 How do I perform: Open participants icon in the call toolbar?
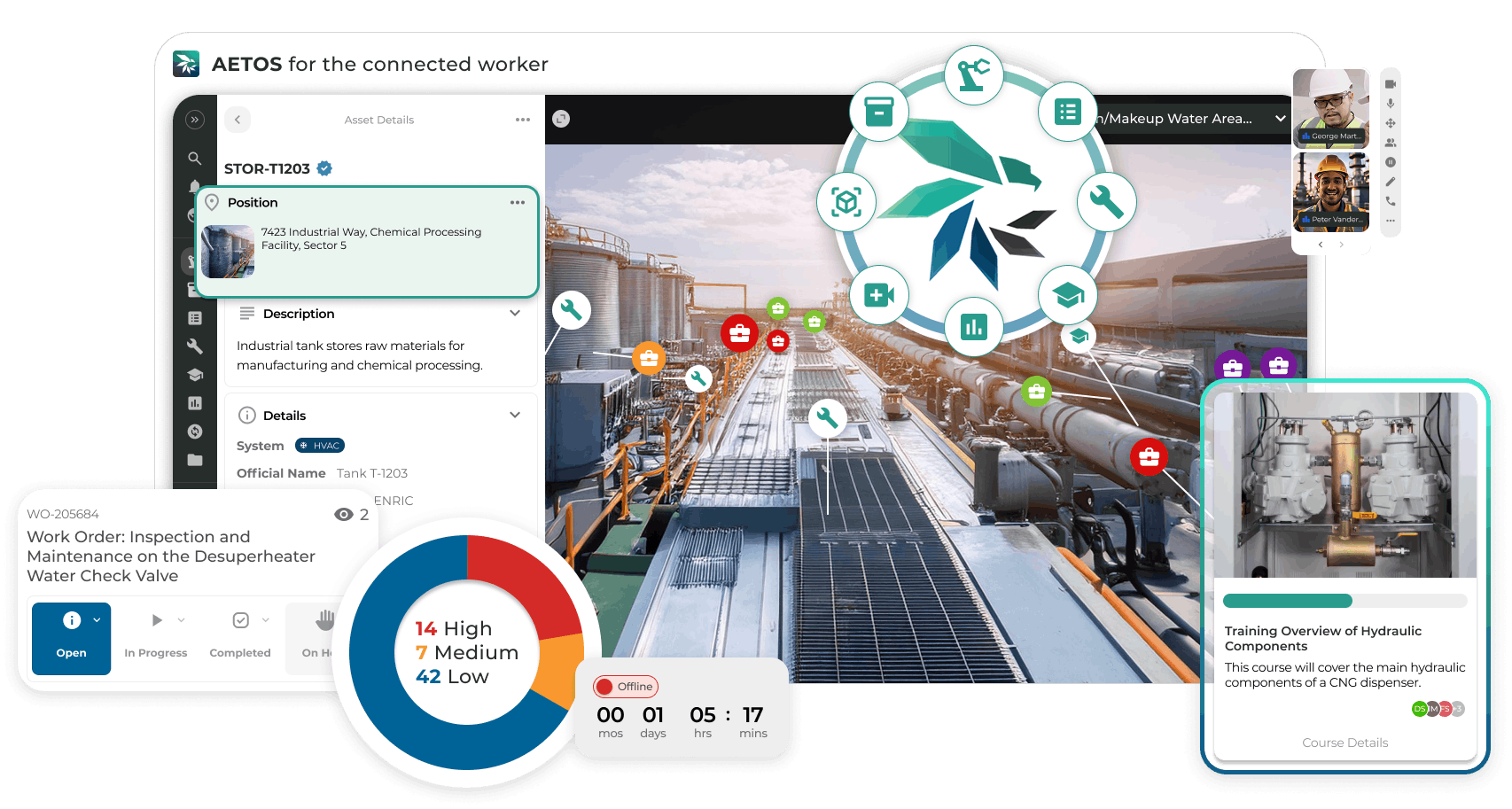(1391, 143)
